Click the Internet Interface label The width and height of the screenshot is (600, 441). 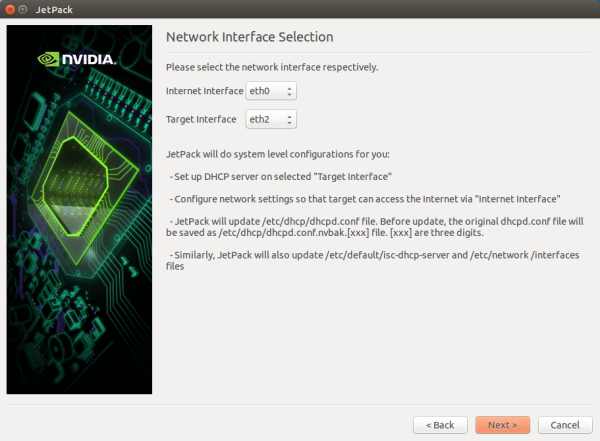[204, 91]
